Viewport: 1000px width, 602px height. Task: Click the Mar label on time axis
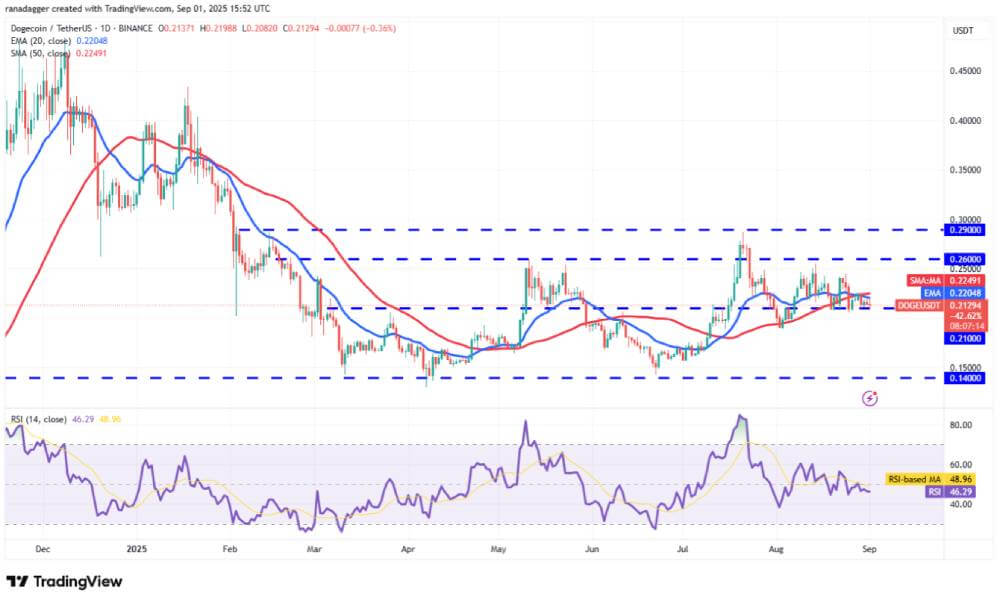tap(314, 549)
